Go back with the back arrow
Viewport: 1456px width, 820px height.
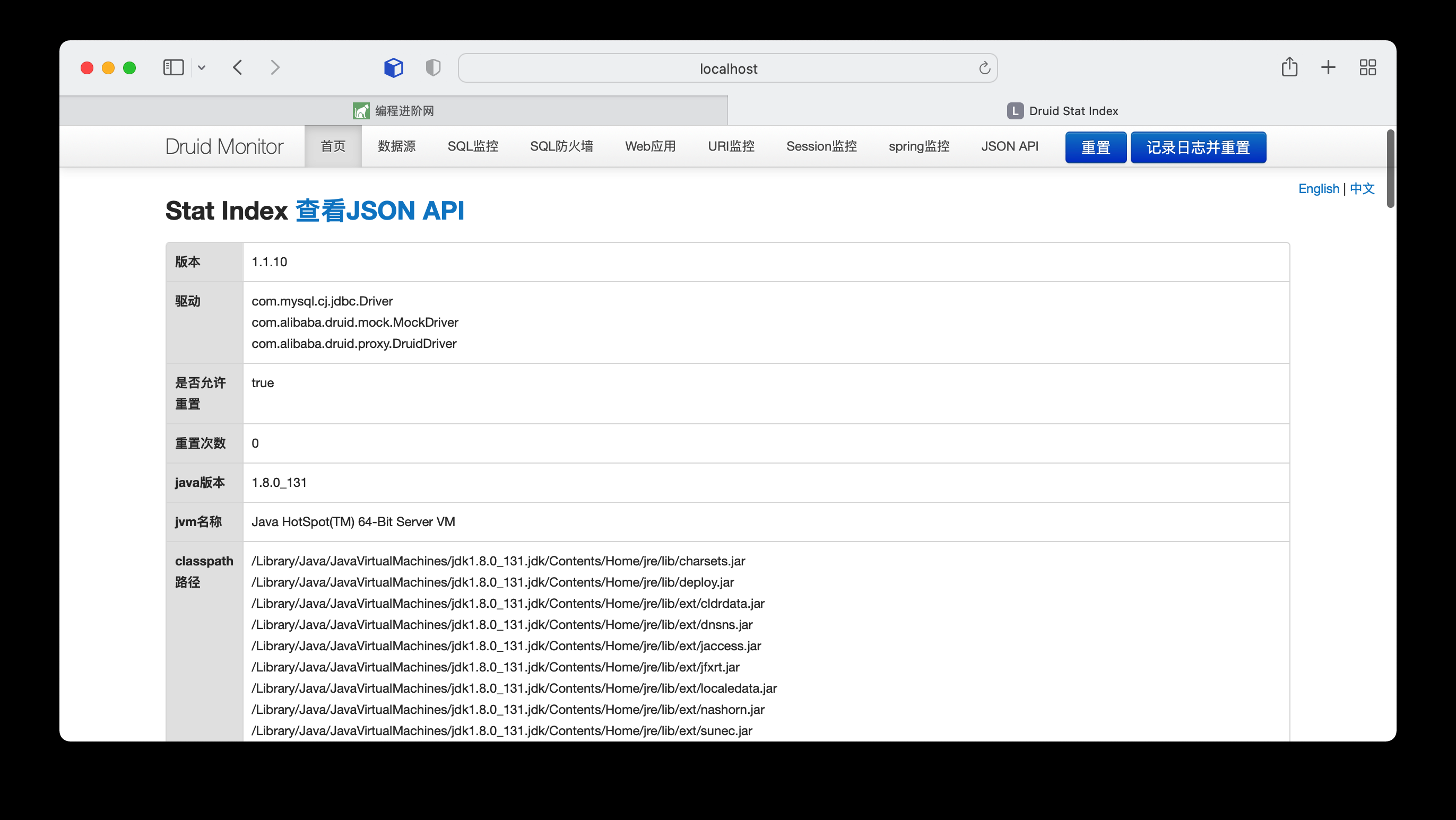pos(238,68)
